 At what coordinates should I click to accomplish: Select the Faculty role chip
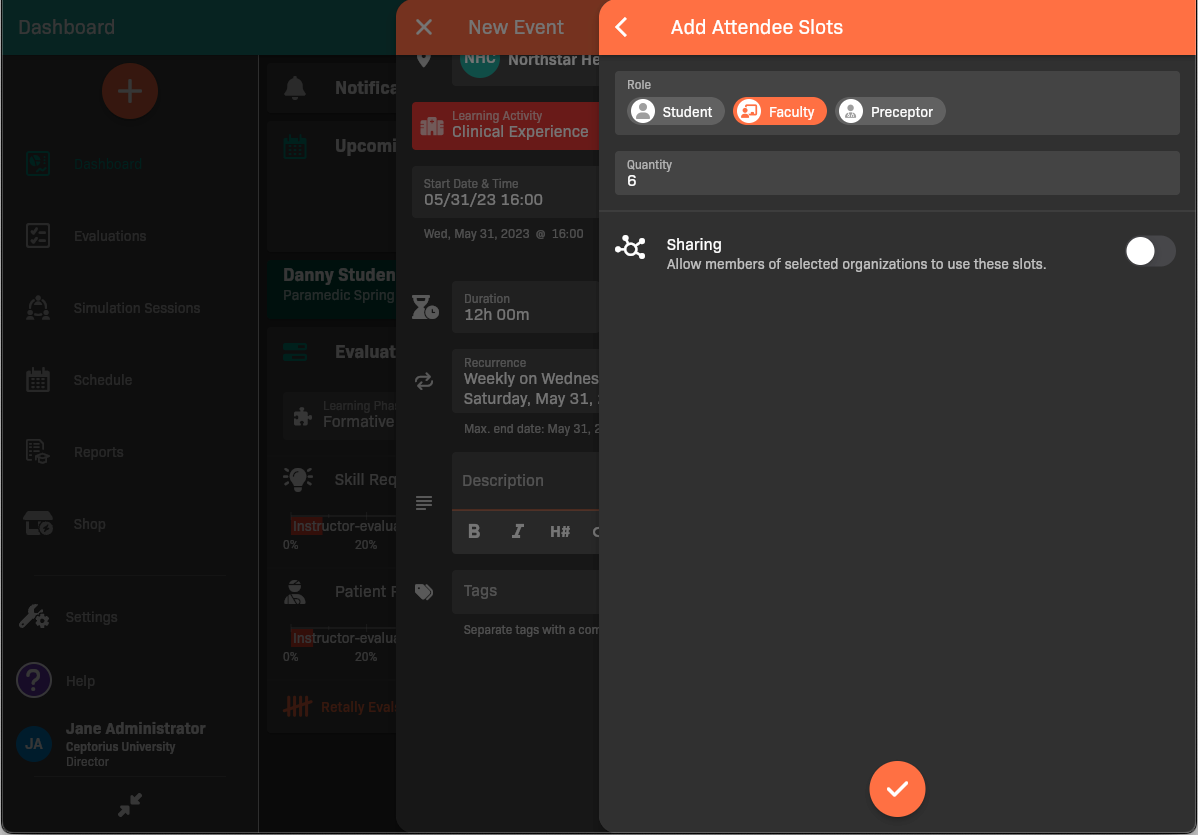pyautogui.click(x=780, y=112)
